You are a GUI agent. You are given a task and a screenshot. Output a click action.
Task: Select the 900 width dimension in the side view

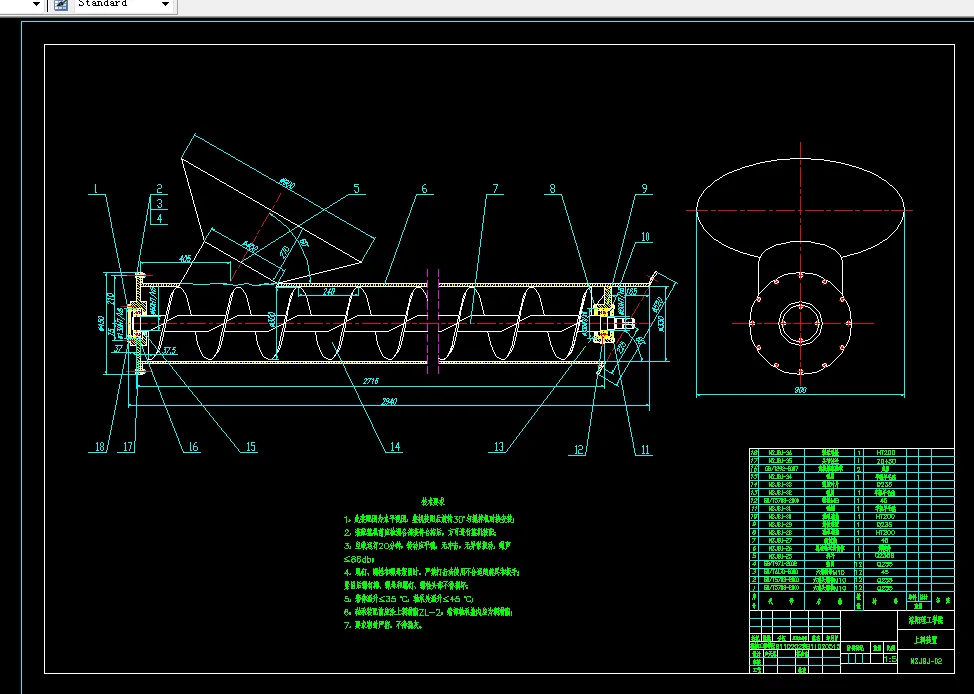pos(800,390)
